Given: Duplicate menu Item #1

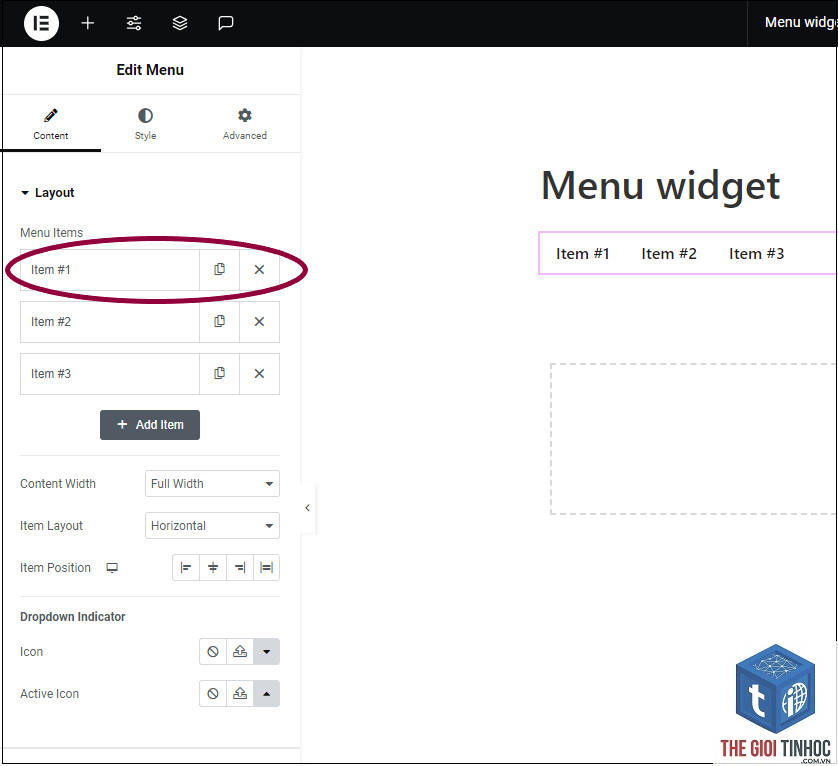Looking at the screenshot, I should (219, 269).
